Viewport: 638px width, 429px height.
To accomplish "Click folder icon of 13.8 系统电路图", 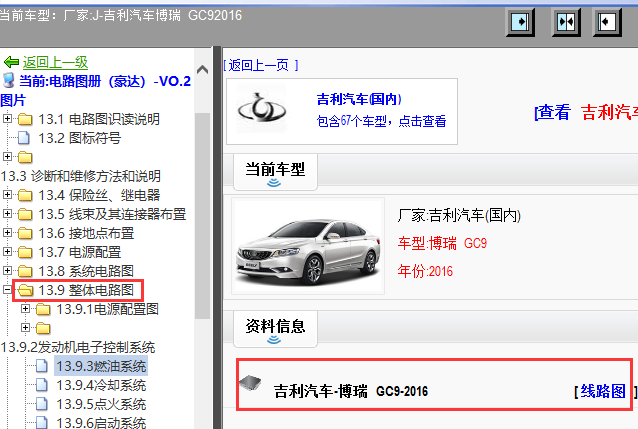I will coord(25,271).
